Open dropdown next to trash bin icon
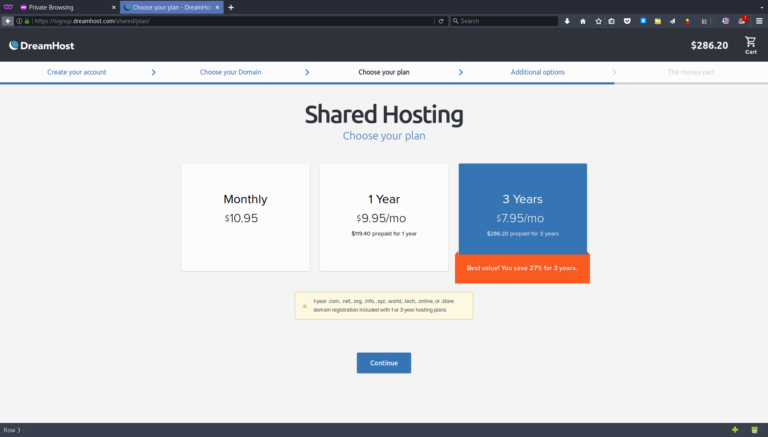The image size is (768, 437). (x=763, y=430)
